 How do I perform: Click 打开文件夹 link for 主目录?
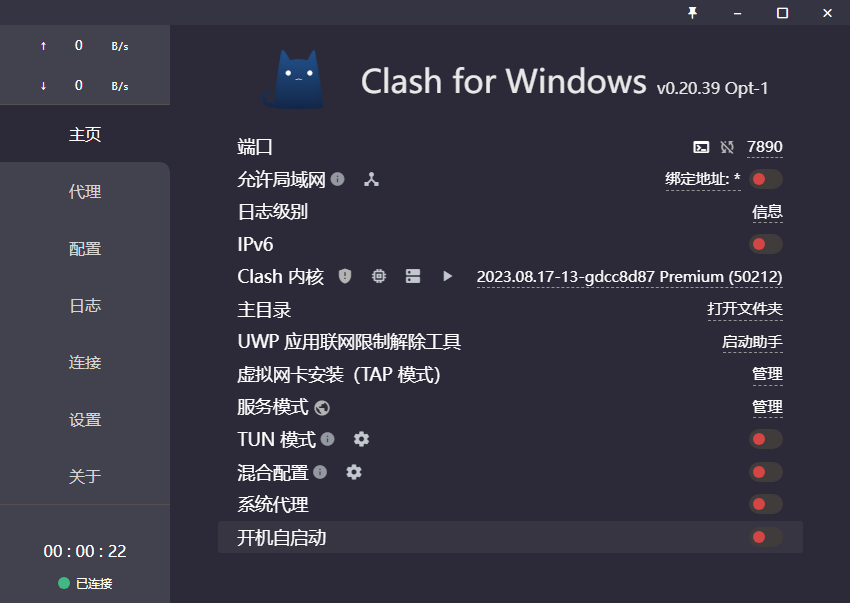pyautogui.click(x=745, y=309)
